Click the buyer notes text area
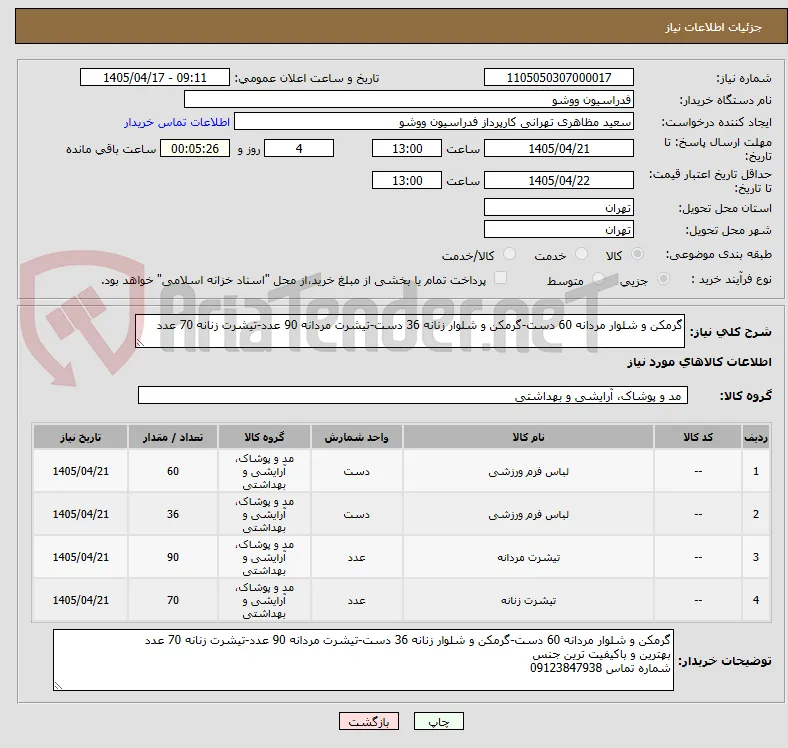This screenshot has width=788, height=748. 363,660
